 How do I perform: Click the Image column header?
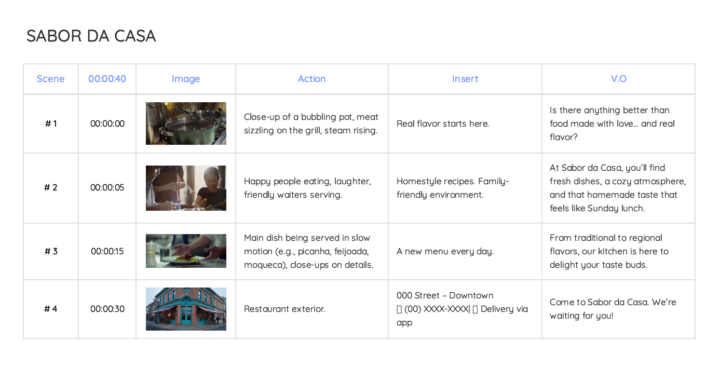pos(186,79)
